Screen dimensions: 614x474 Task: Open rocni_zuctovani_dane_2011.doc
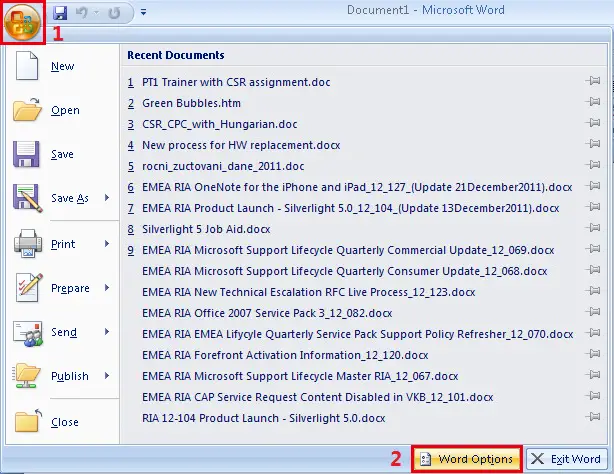pos(223,166)
